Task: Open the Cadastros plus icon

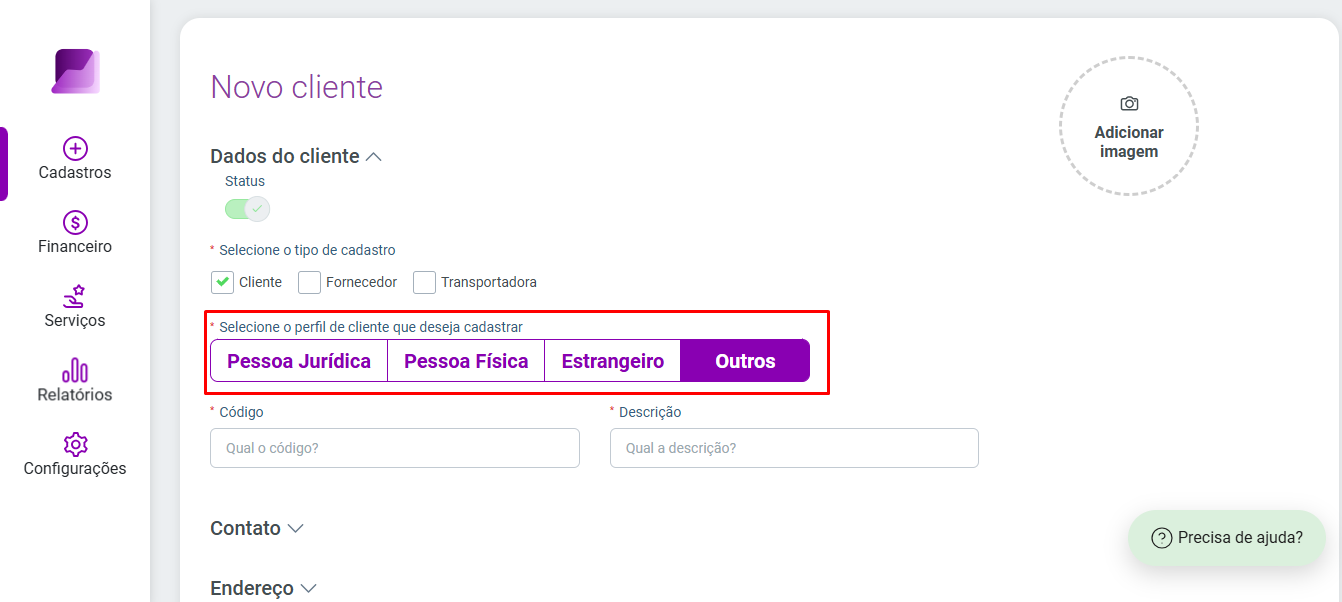Action: click(x=75, y=148)
